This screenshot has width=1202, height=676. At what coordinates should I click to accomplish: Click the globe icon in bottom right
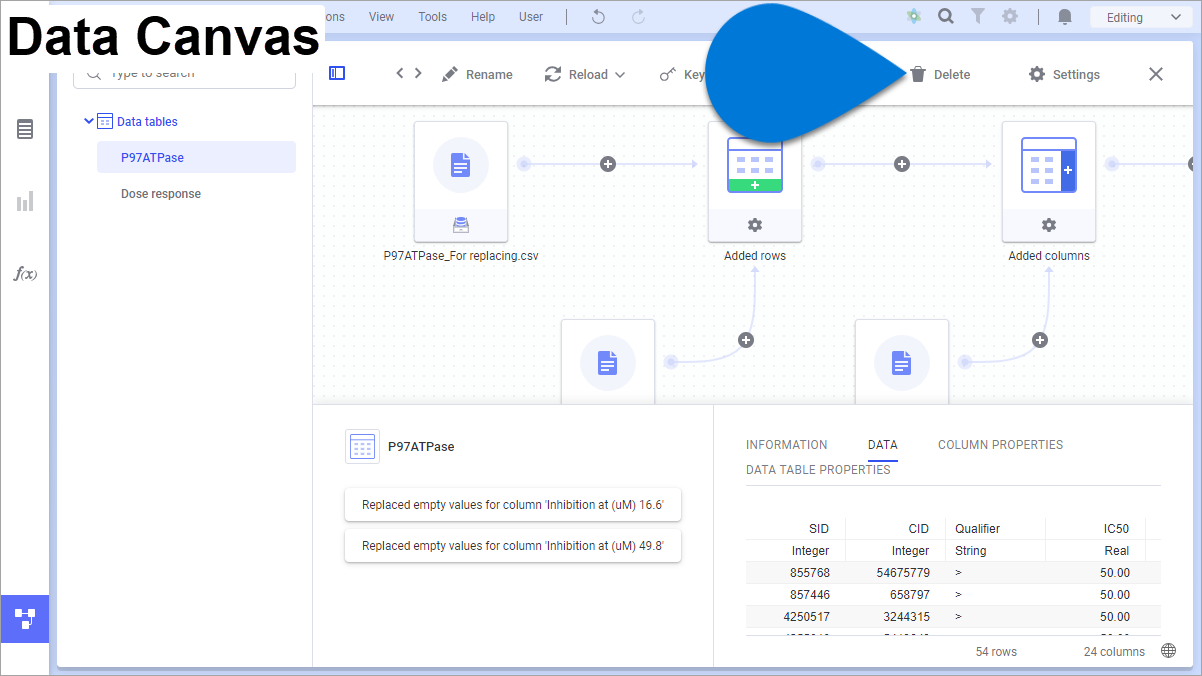tap(1168, 651)
